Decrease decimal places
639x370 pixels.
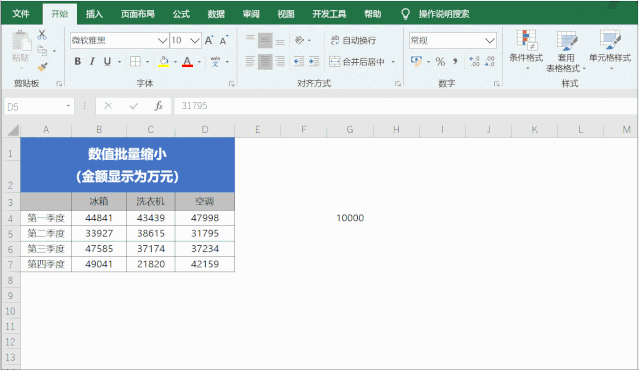tap(489, 62)
